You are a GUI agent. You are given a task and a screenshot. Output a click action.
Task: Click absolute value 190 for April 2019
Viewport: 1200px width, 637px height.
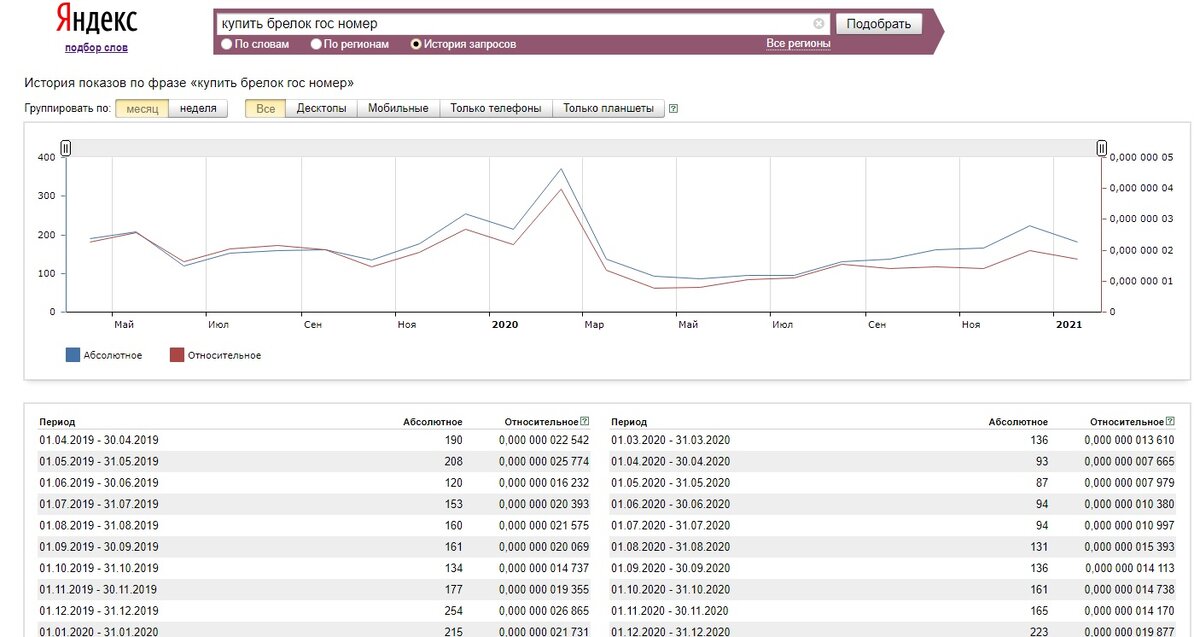[453, 440]
